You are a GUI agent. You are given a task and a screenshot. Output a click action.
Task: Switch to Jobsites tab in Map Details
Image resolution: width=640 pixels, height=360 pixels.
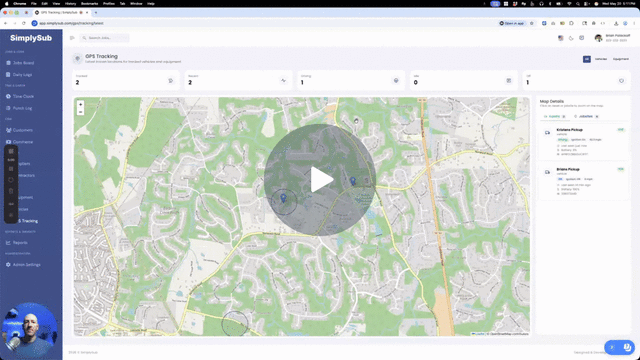tap(586, 117)
